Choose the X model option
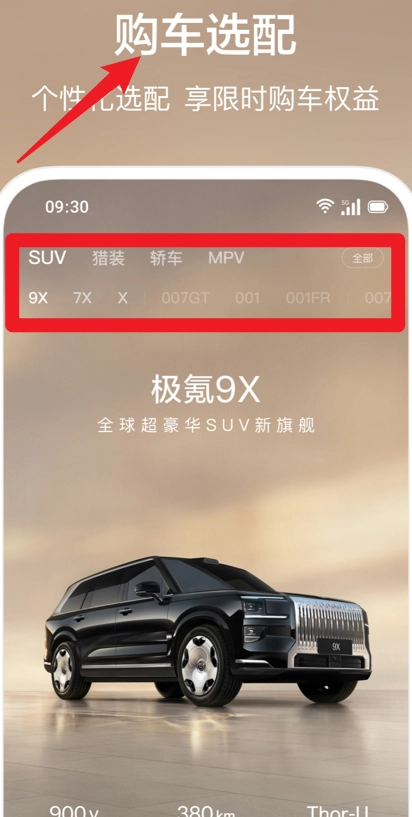Screen dimensions: 412x817 coord(122,298)
